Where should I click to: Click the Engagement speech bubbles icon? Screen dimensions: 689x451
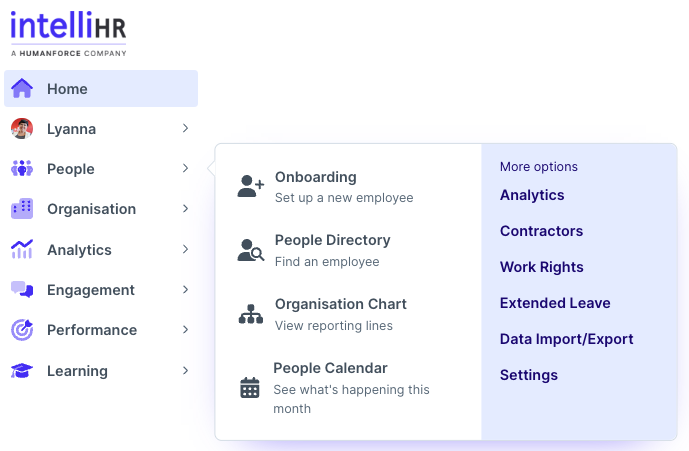(x=22, y=290)
